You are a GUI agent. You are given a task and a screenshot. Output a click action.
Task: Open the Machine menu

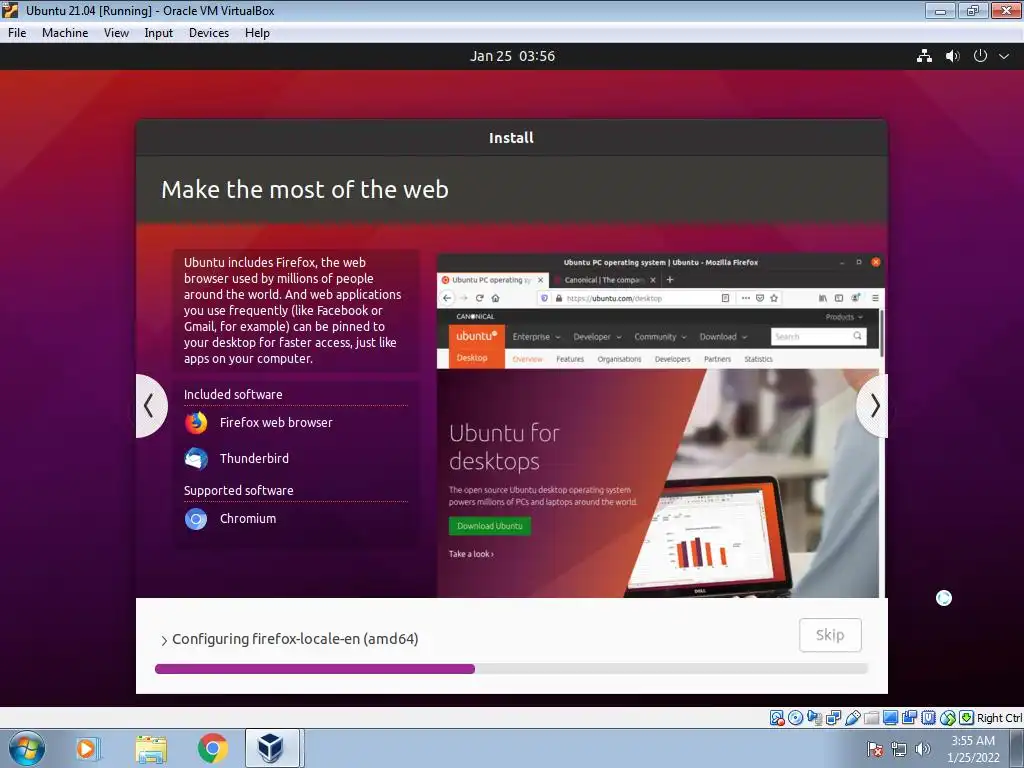point(65,33)
